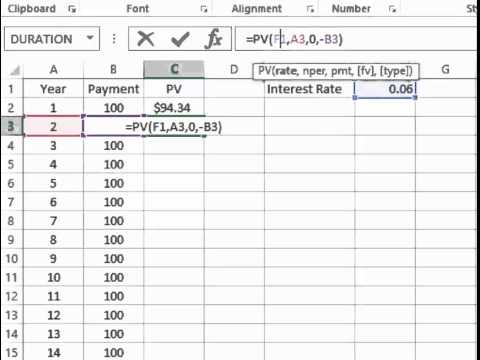This screenshot has height=360, width=480.
Task: Click year 13 cell in row 14
Action: [x=53, y=334]
